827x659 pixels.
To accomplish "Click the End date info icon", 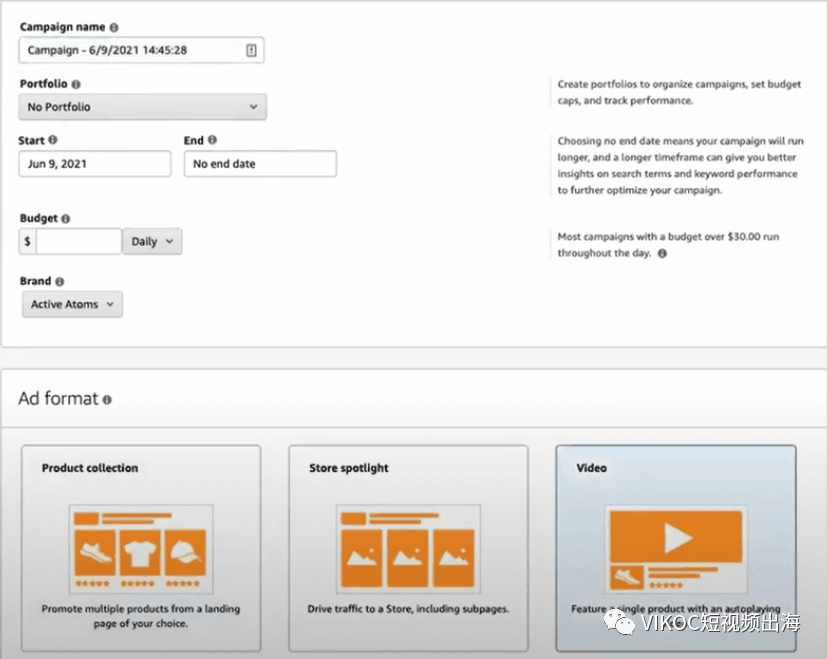I will [x=212, y=140].
